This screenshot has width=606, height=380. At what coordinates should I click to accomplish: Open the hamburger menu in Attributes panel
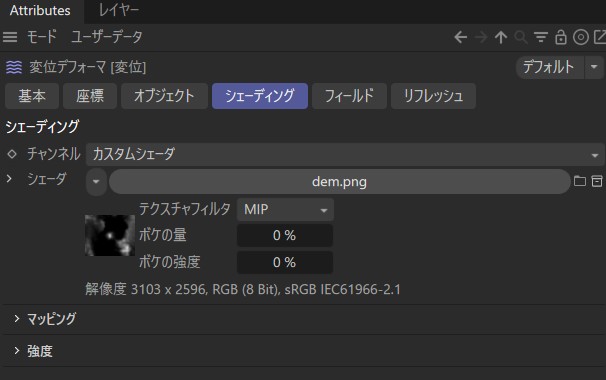point(10,37)
